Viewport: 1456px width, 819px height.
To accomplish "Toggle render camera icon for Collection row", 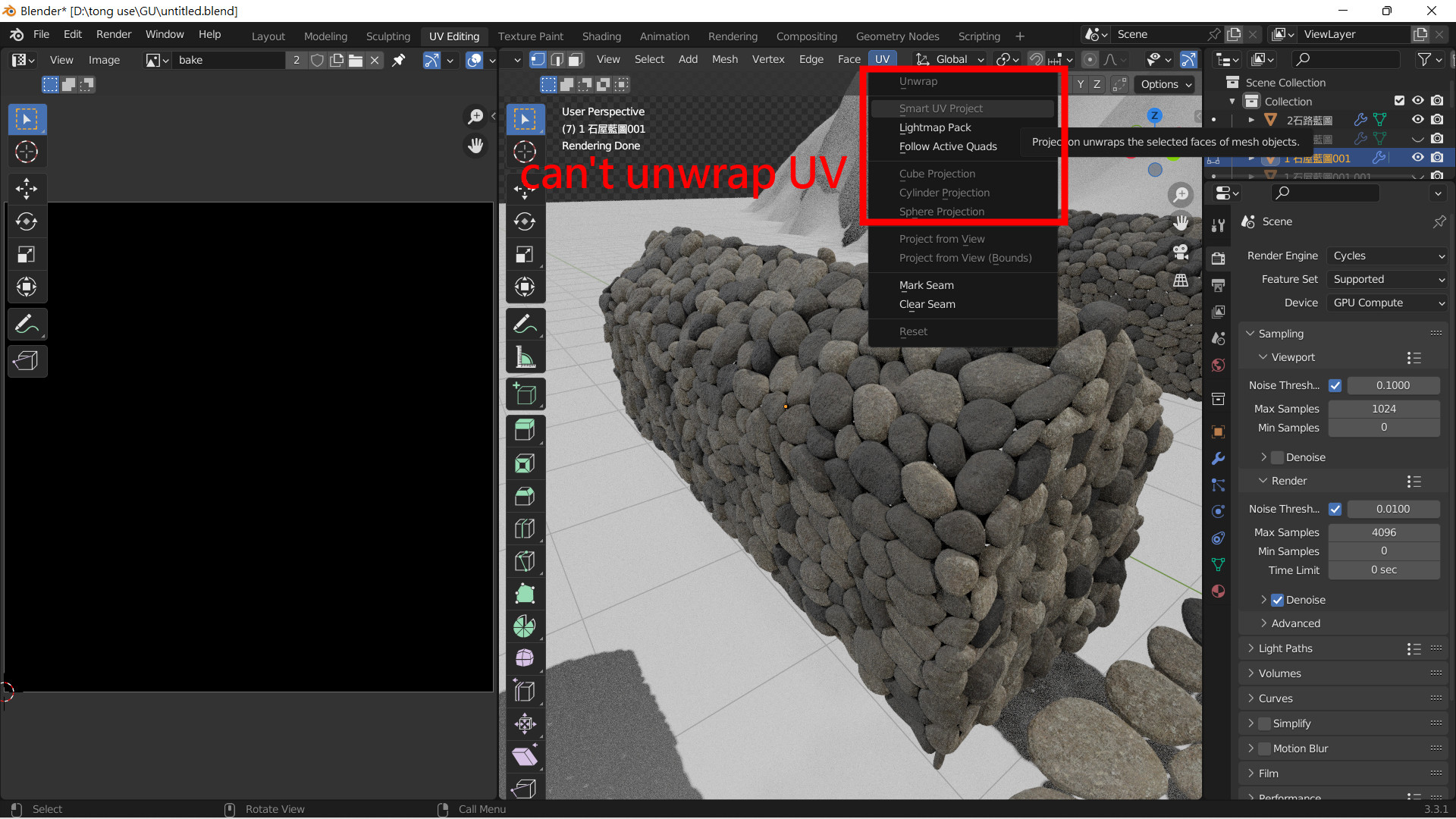I will 1437,101.
